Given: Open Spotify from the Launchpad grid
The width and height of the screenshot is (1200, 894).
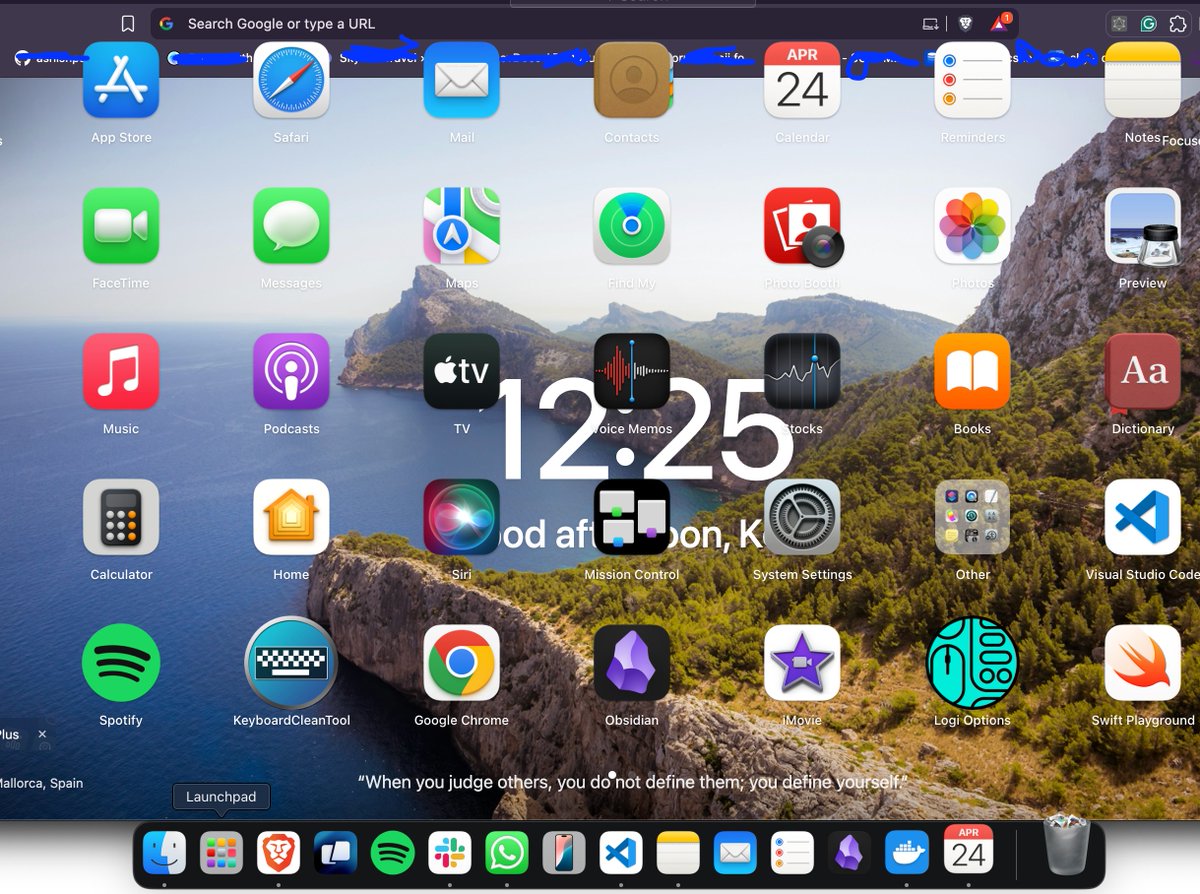Looking at the screenshot, I should (x=121, y=663).
